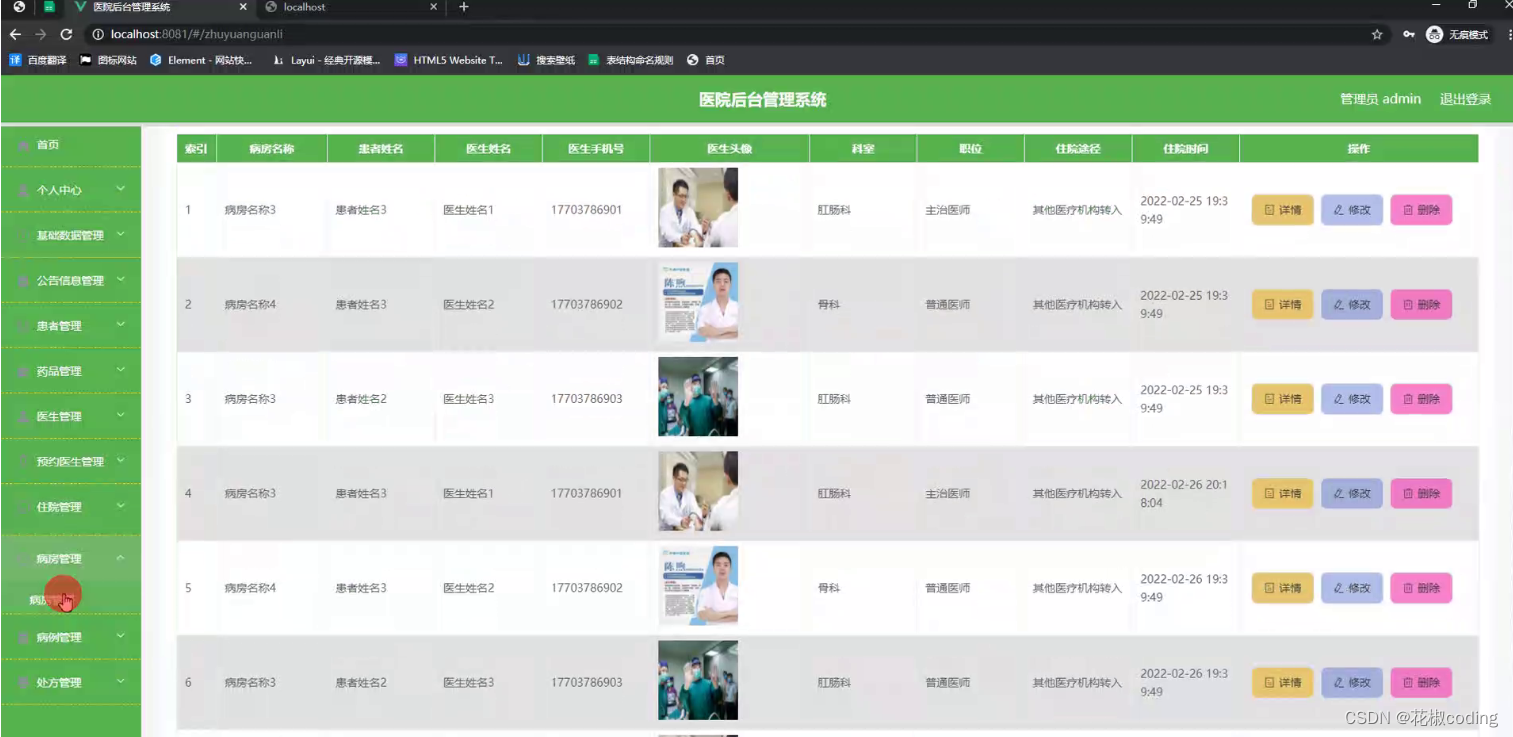Click 删除 for index 1 row
The image size is (1513, 737).
(x=1421, y=210)
